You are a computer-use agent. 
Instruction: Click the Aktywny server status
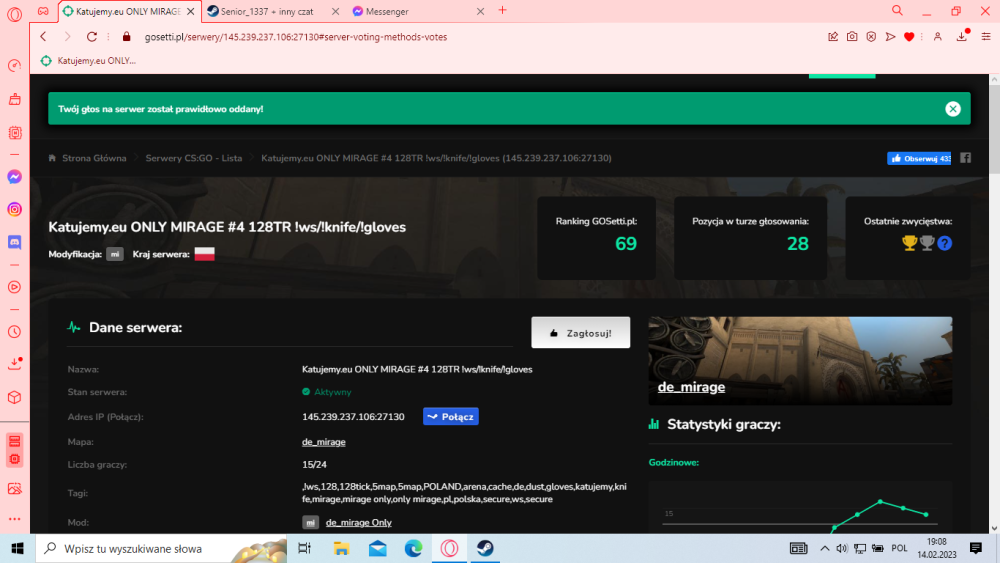327,392
